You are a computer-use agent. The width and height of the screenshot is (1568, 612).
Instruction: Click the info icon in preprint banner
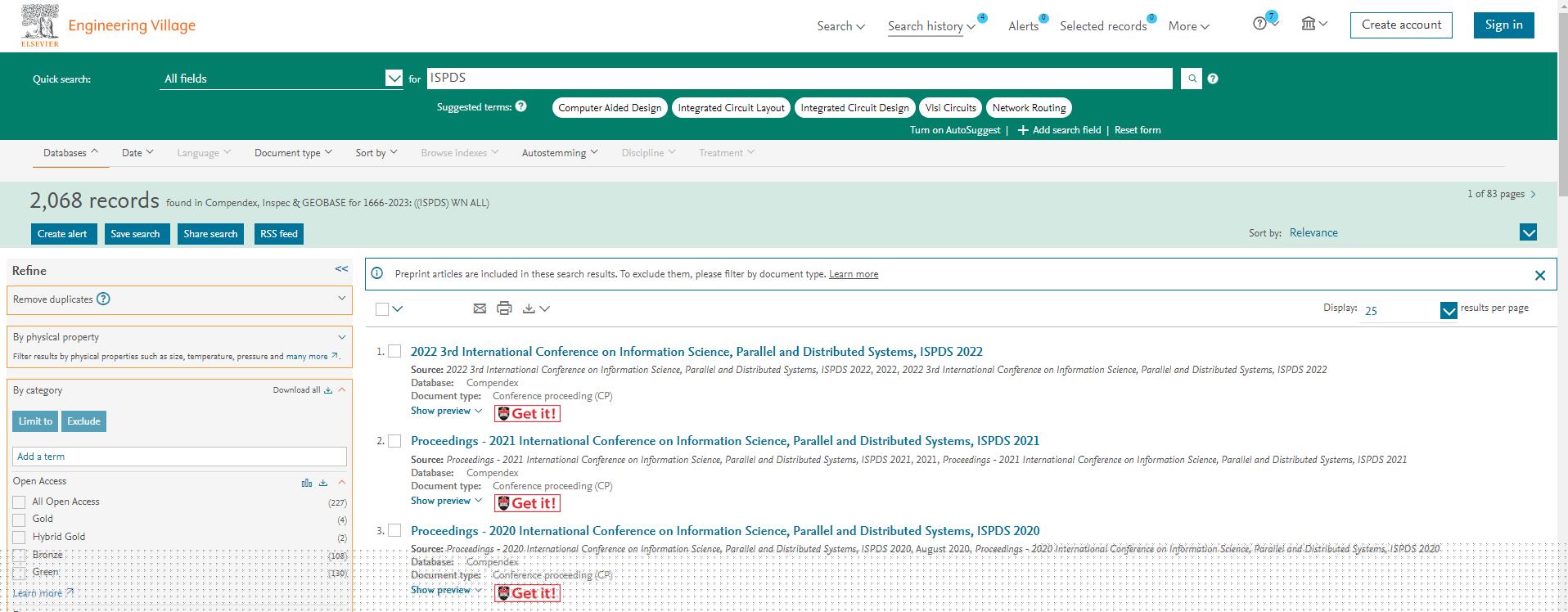377,273
